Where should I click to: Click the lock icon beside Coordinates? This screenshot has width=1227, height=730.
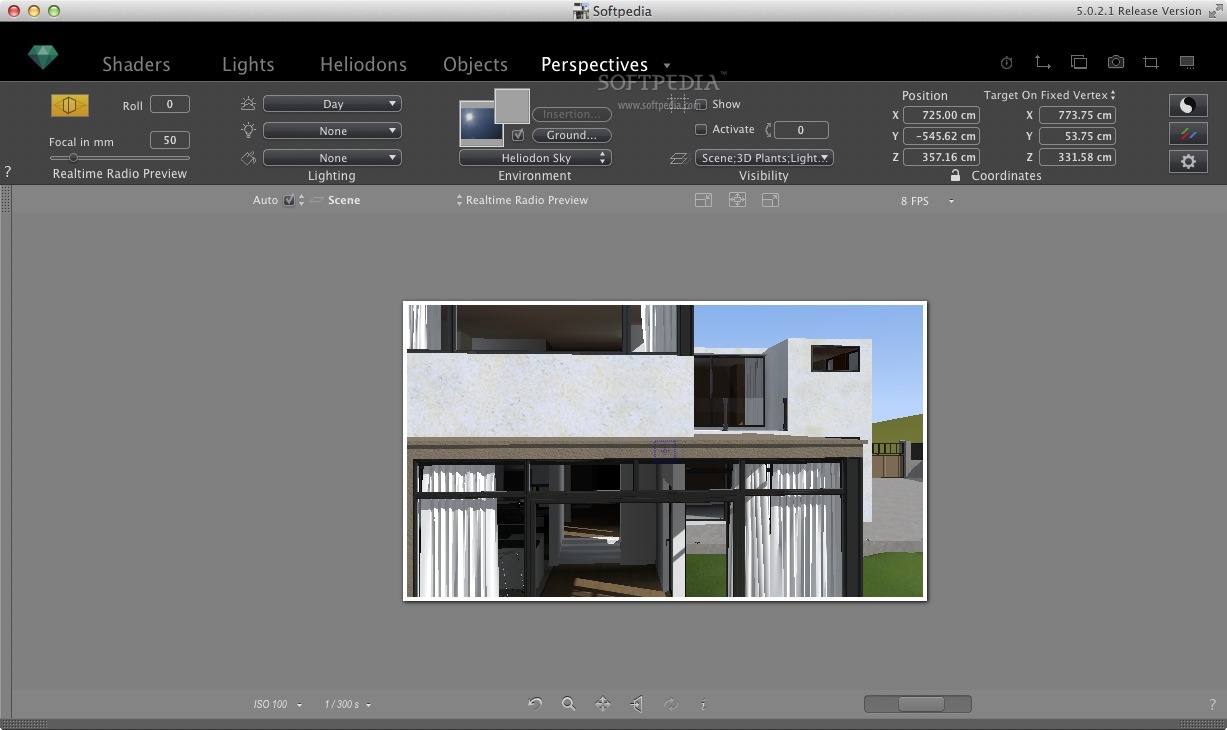click(955, 175)
